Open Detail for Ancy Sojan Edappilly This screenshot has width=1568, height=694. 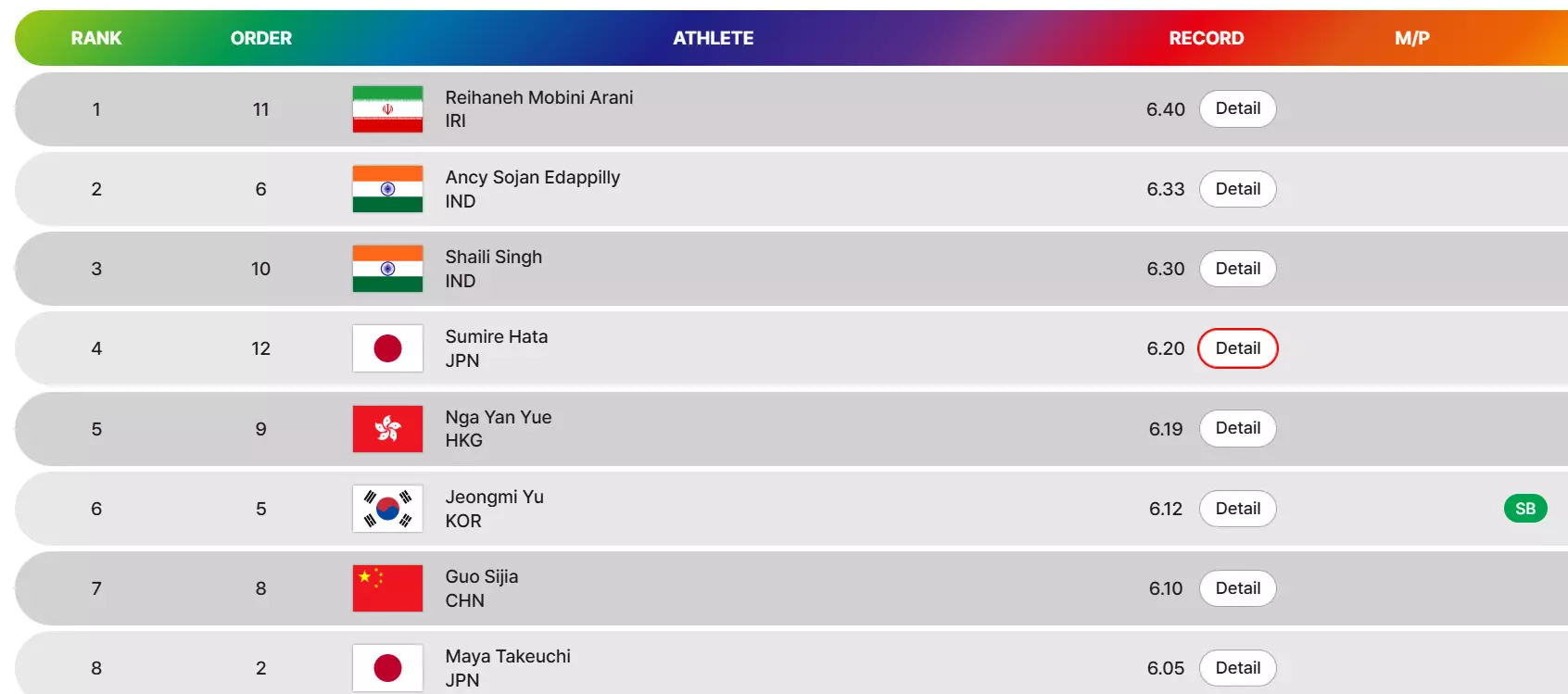1237,189
